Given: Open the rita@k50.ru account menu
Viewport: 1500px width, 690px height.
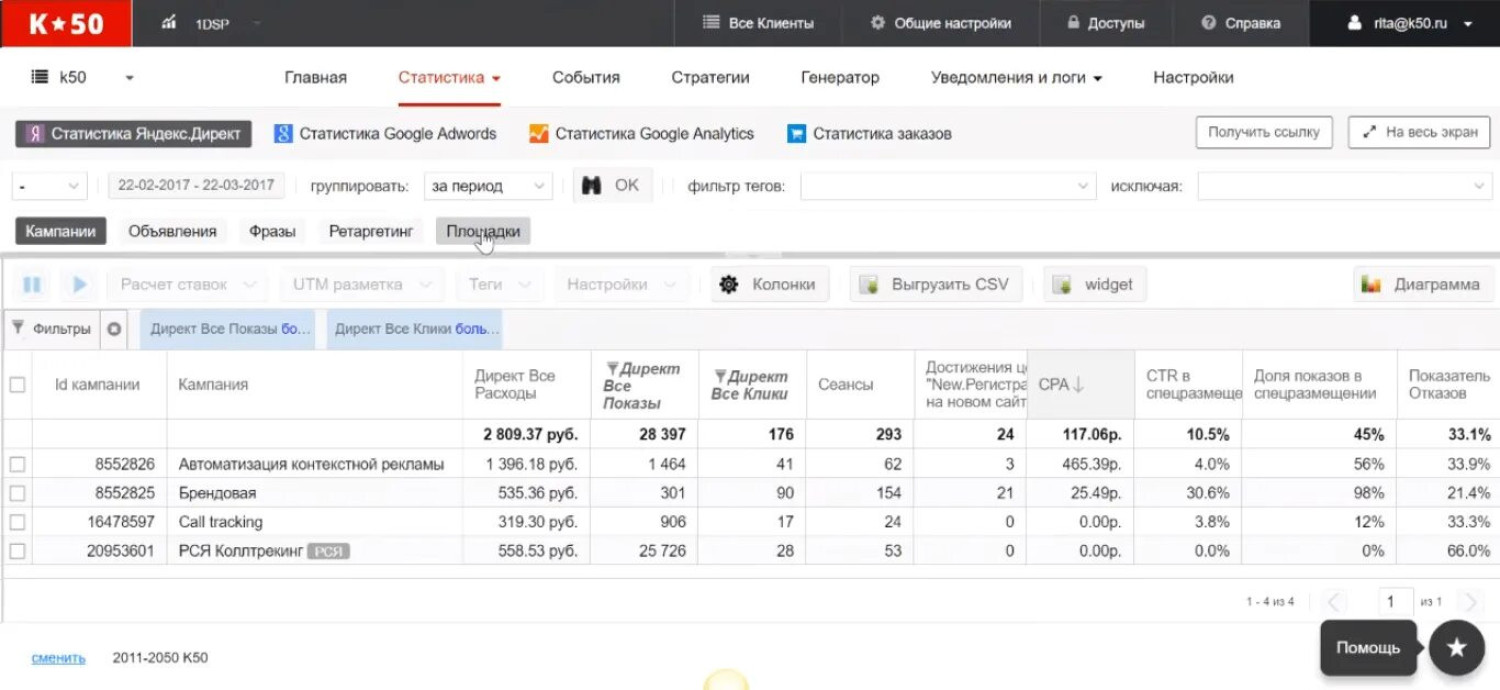Looking at the screenshot, I should coord(1410,23).
